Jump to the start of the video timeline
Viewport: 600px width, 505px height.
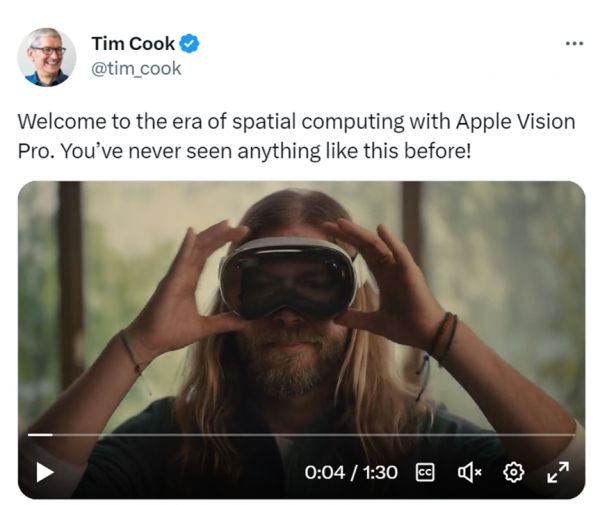pyautogui.click(x=28, y=435)
